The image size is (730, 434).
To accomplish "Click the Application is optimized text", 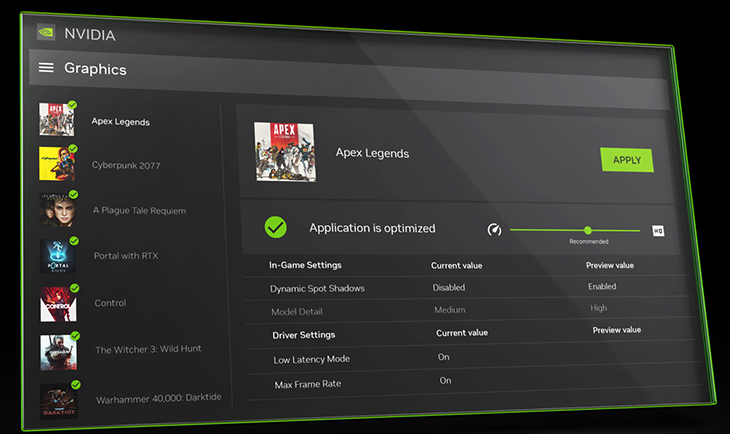I will point(372,228).
